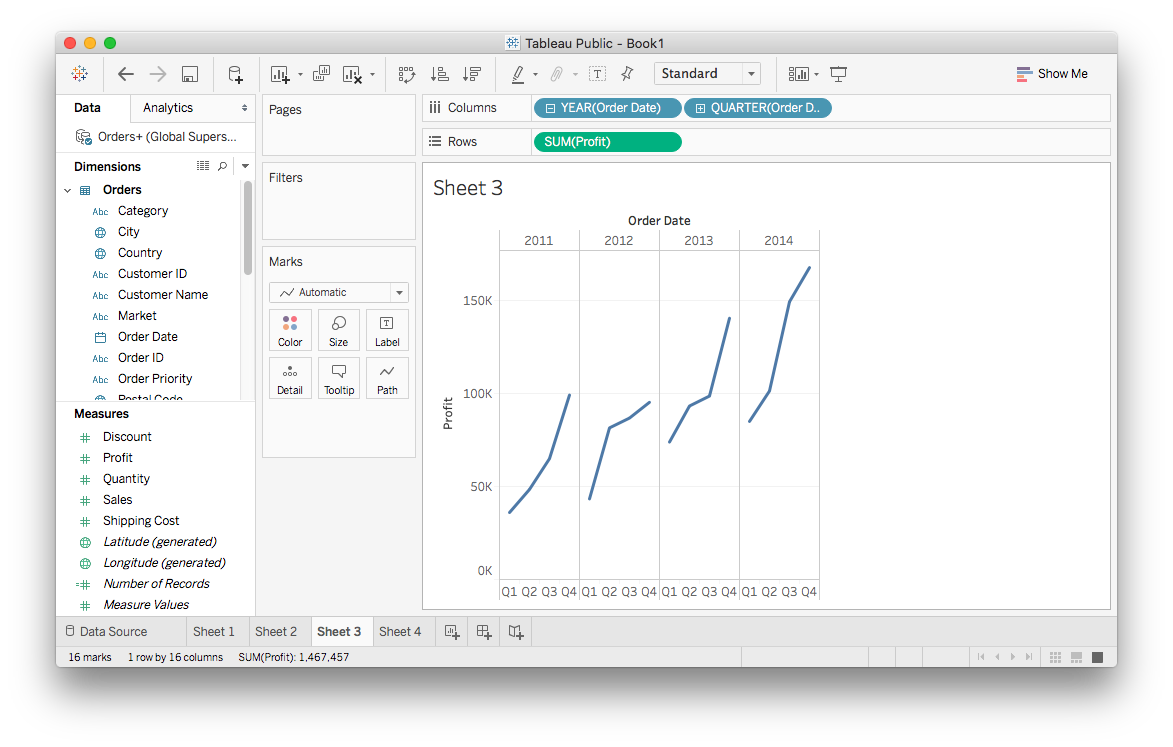Click the Swap rows and columns icon
This screenshot has height=747, width=1173.
coord(406,74)
